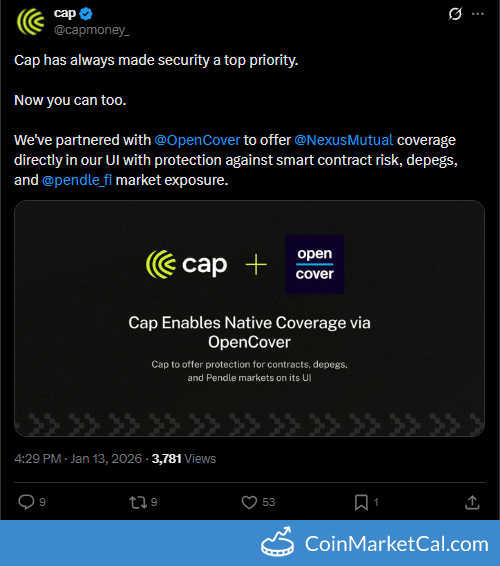This screenshot has width=500, height=566.
Task: Bookmark the post with bookmark icon
Action: coord(361,502)
